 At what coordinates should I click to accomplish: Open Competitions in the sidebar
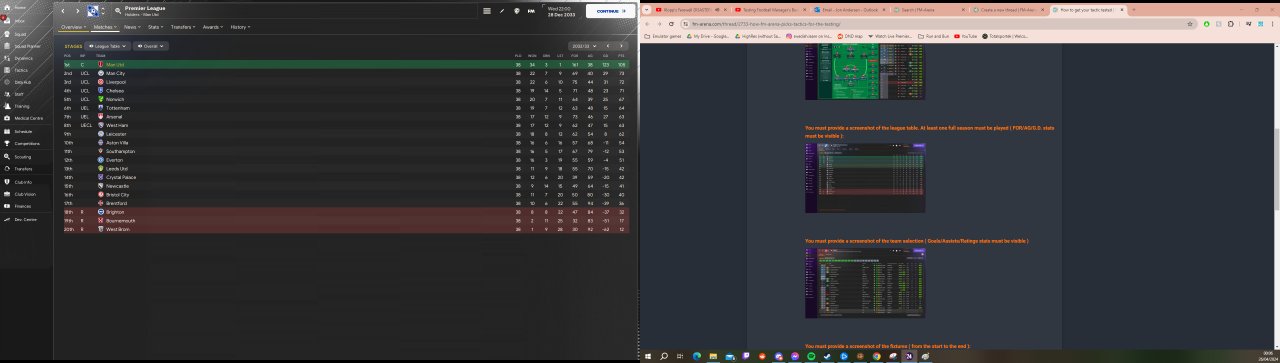[x=26, y=144]
